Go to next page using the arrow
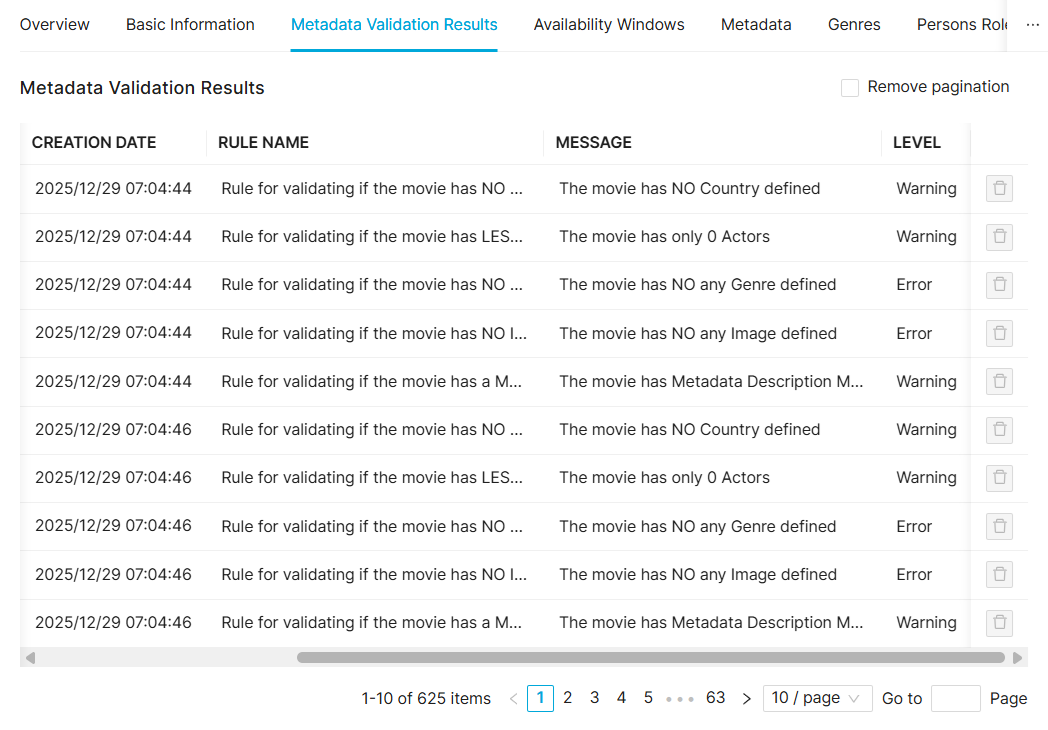Image resolution: width=1048 pixels, height=730 pixels. click(746, 699)
